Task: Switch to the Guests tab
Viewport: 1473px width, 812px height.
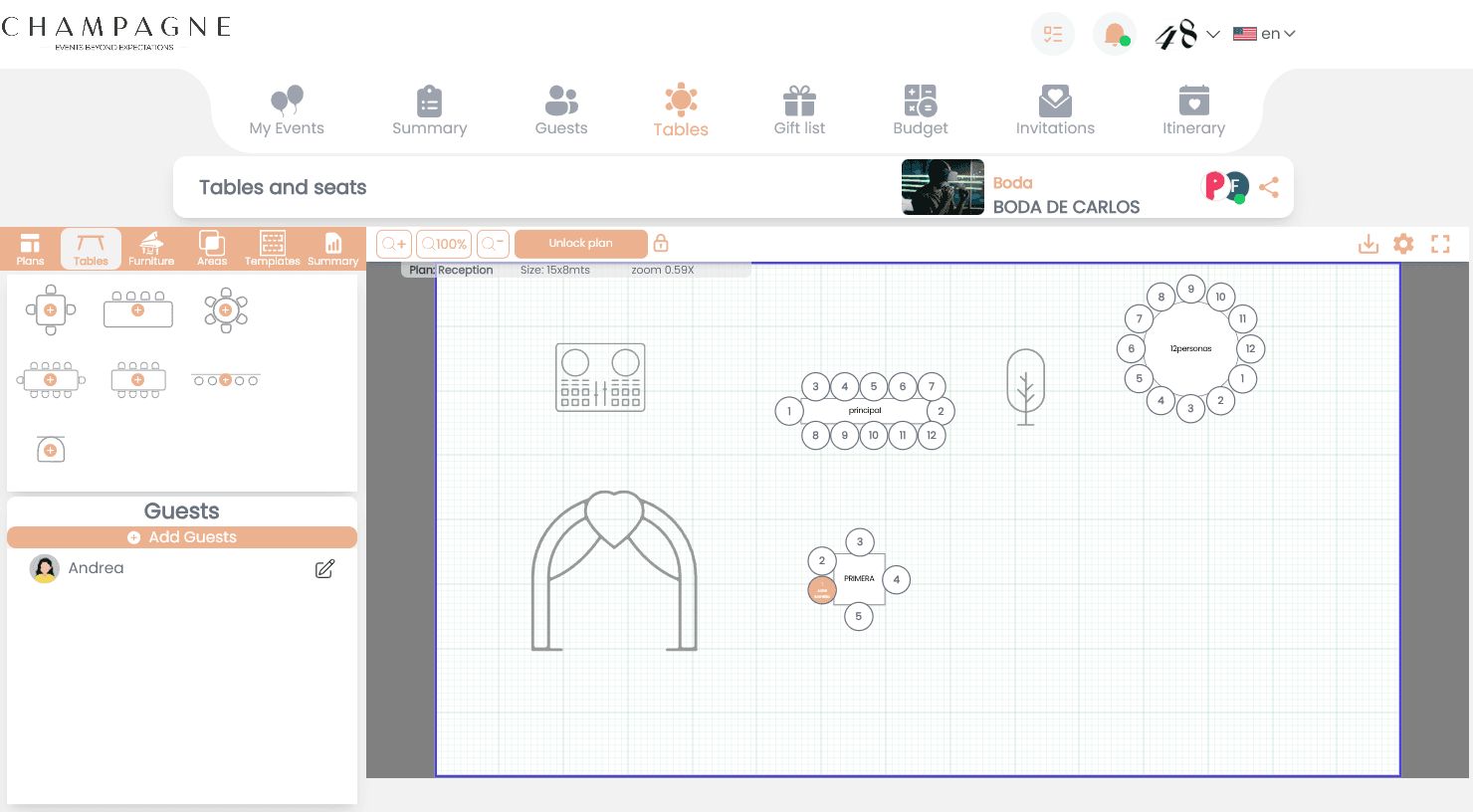Action: pos(560,109)
